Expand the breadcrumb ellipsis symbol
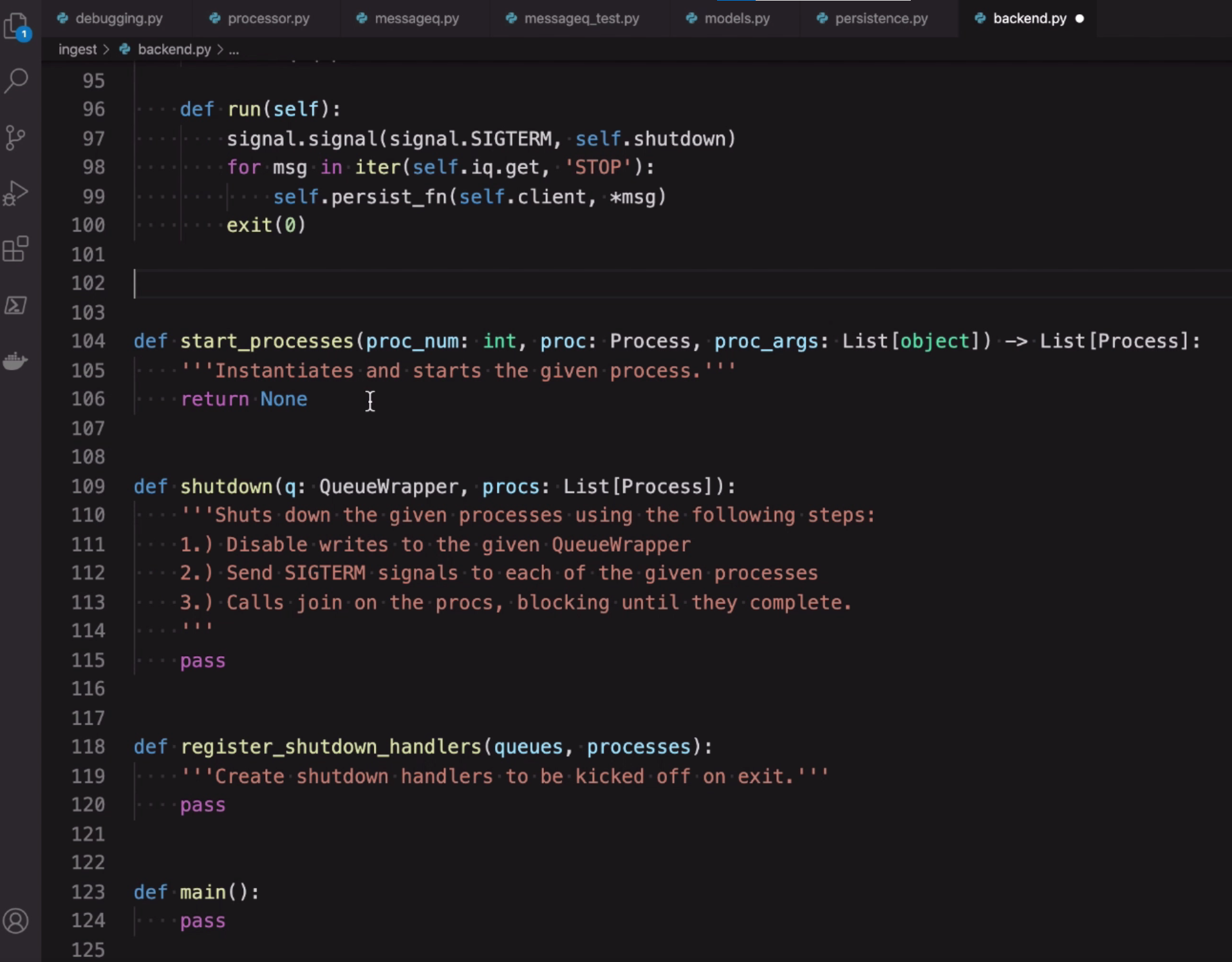 click(x=234, y=50)
